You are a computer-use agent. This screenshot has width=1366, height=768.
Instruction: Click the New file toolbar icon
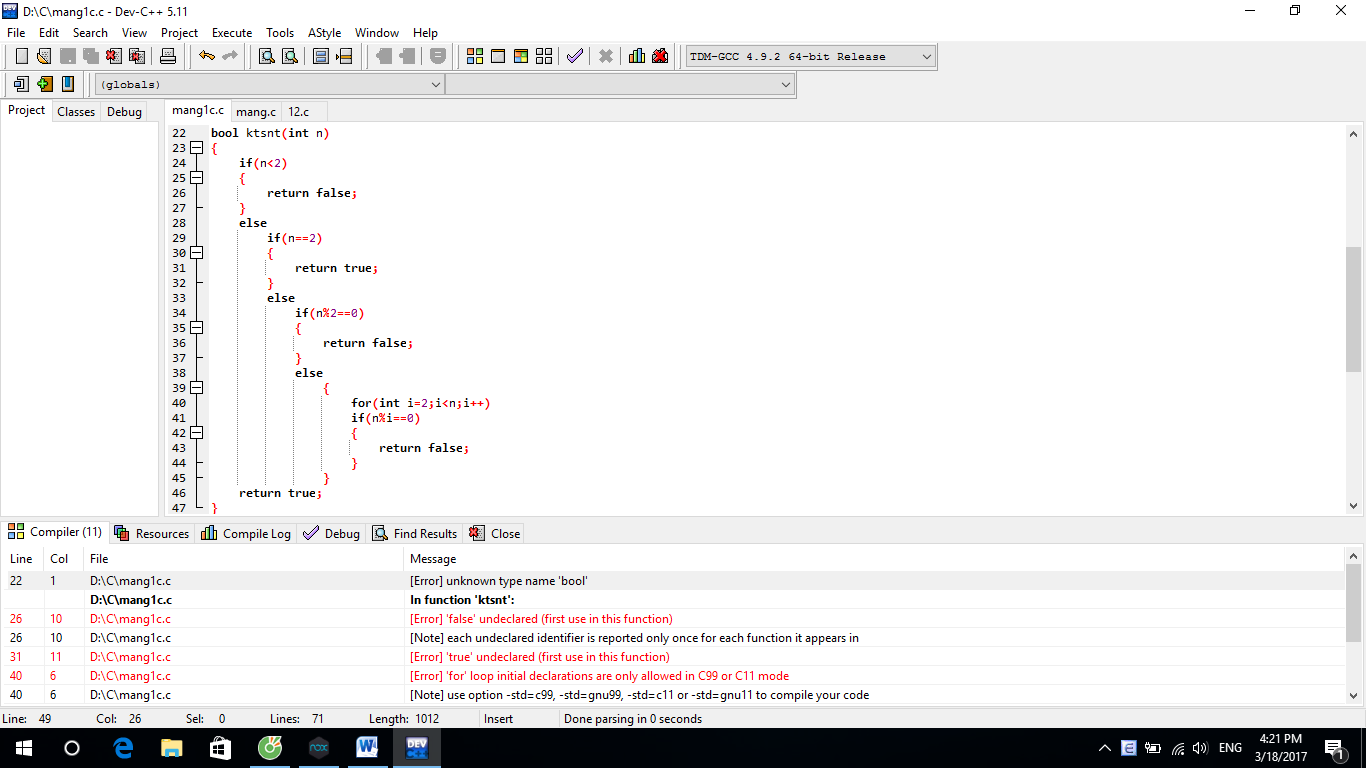(x=21, y=56)
